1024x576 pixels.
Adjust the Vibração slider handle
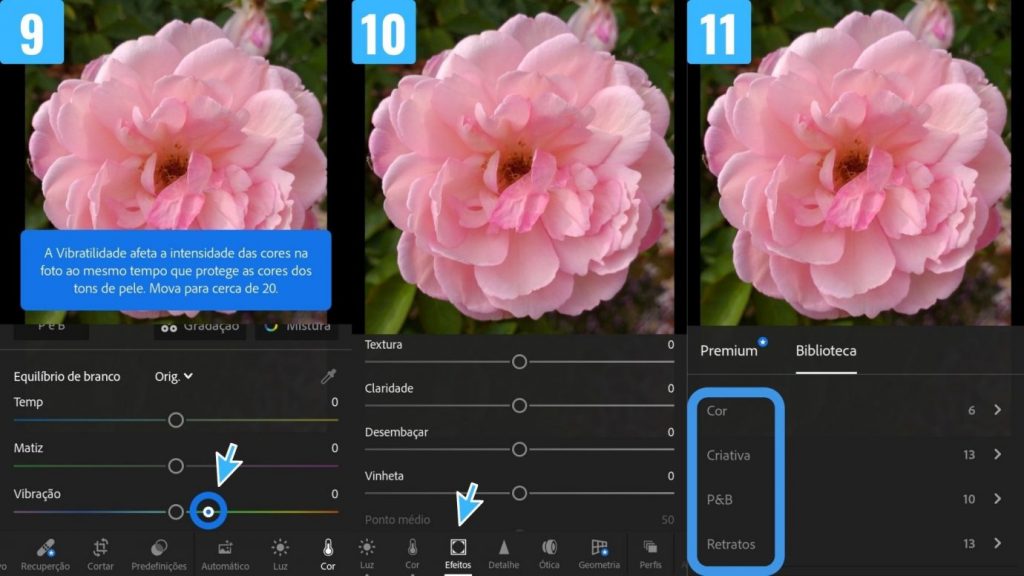pos(176,512)
